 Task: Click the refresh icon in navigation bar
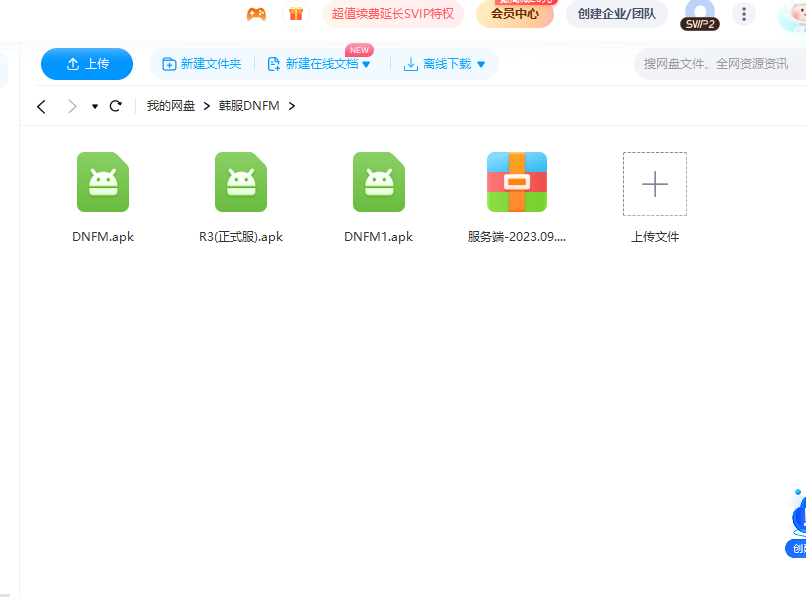[116, 106]
